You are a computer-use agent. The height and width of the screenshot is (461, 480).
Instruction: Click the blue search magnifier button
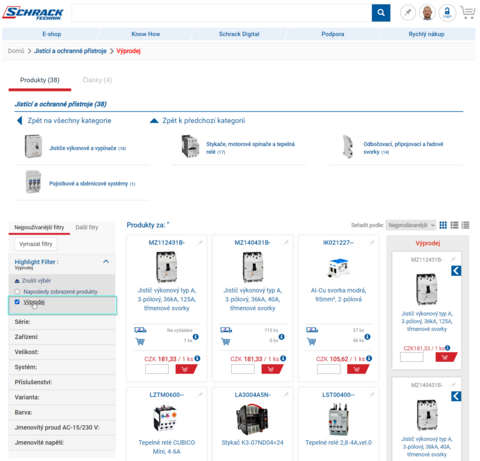click(x=381, y=13)
